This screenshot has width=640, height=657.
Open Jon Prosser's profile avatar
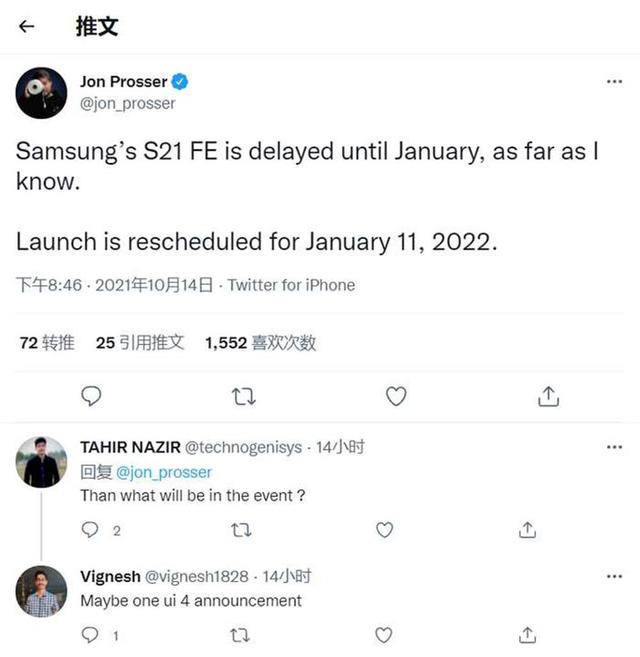tap(41, 93)
